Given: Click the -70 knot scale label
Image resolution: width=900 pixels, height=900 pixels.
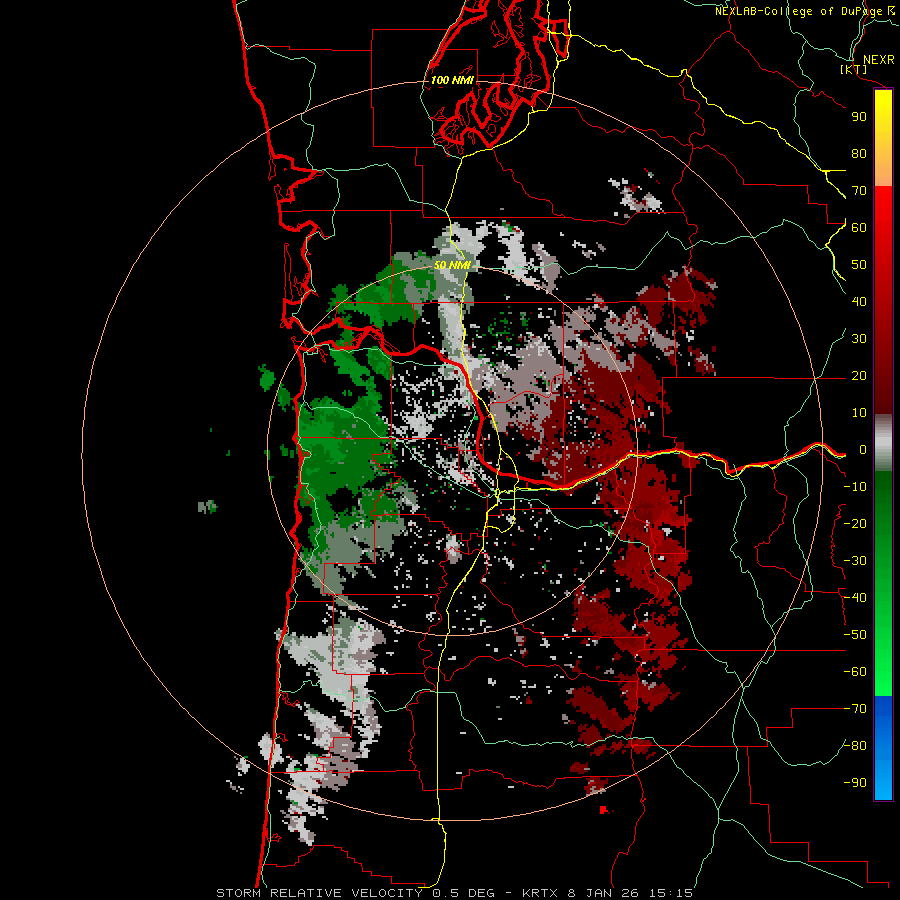Looking at the screenshot, I should pos(855,709).
